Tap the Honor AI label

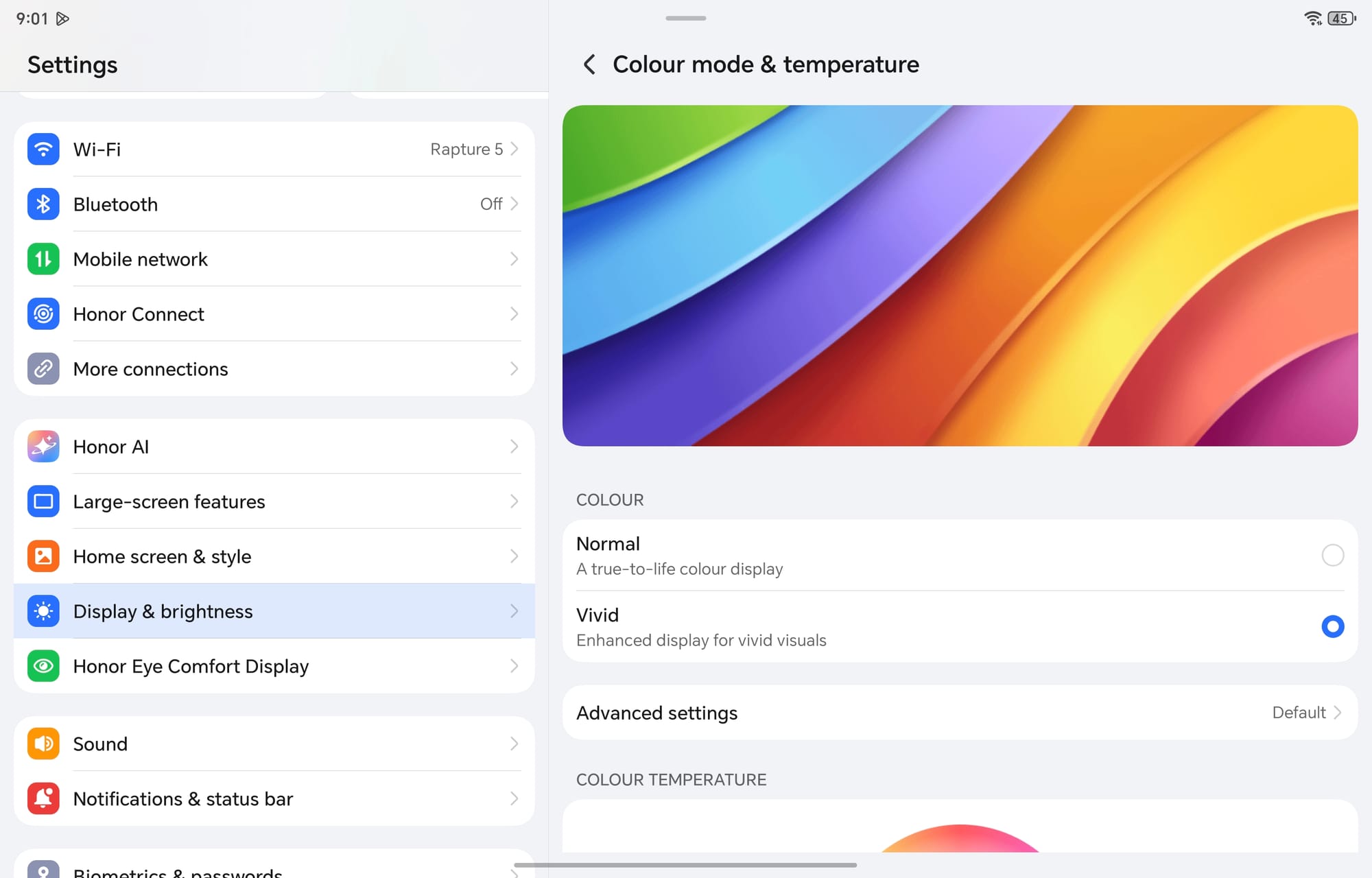(x=110, y=447)
